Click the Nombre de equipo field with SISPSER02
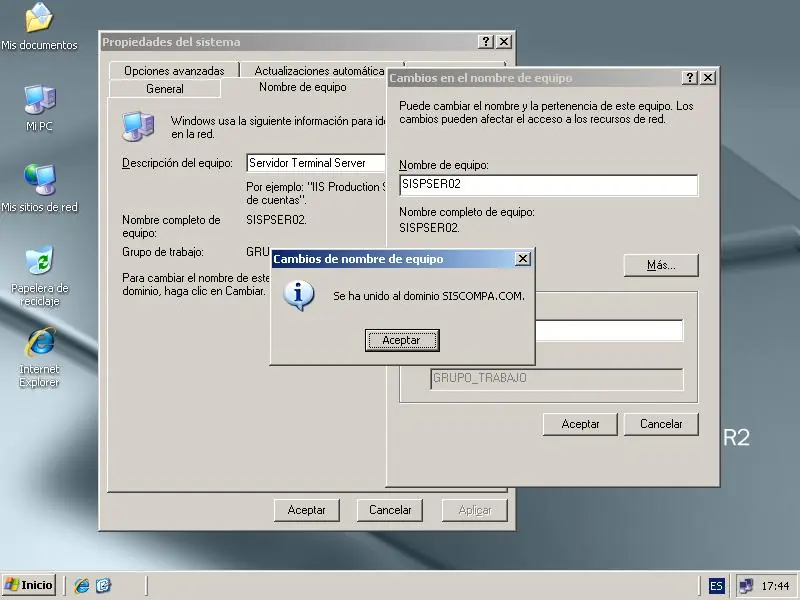Screen dimensions: 800x600 [548, 185]
